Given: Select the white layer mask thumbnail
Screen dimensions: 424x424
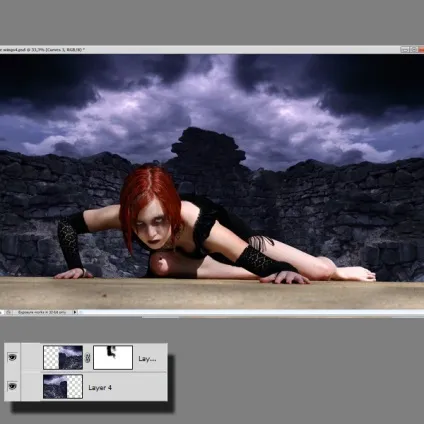Looking at the screenshot, I should pyautogui.click(x=113, y=357).
